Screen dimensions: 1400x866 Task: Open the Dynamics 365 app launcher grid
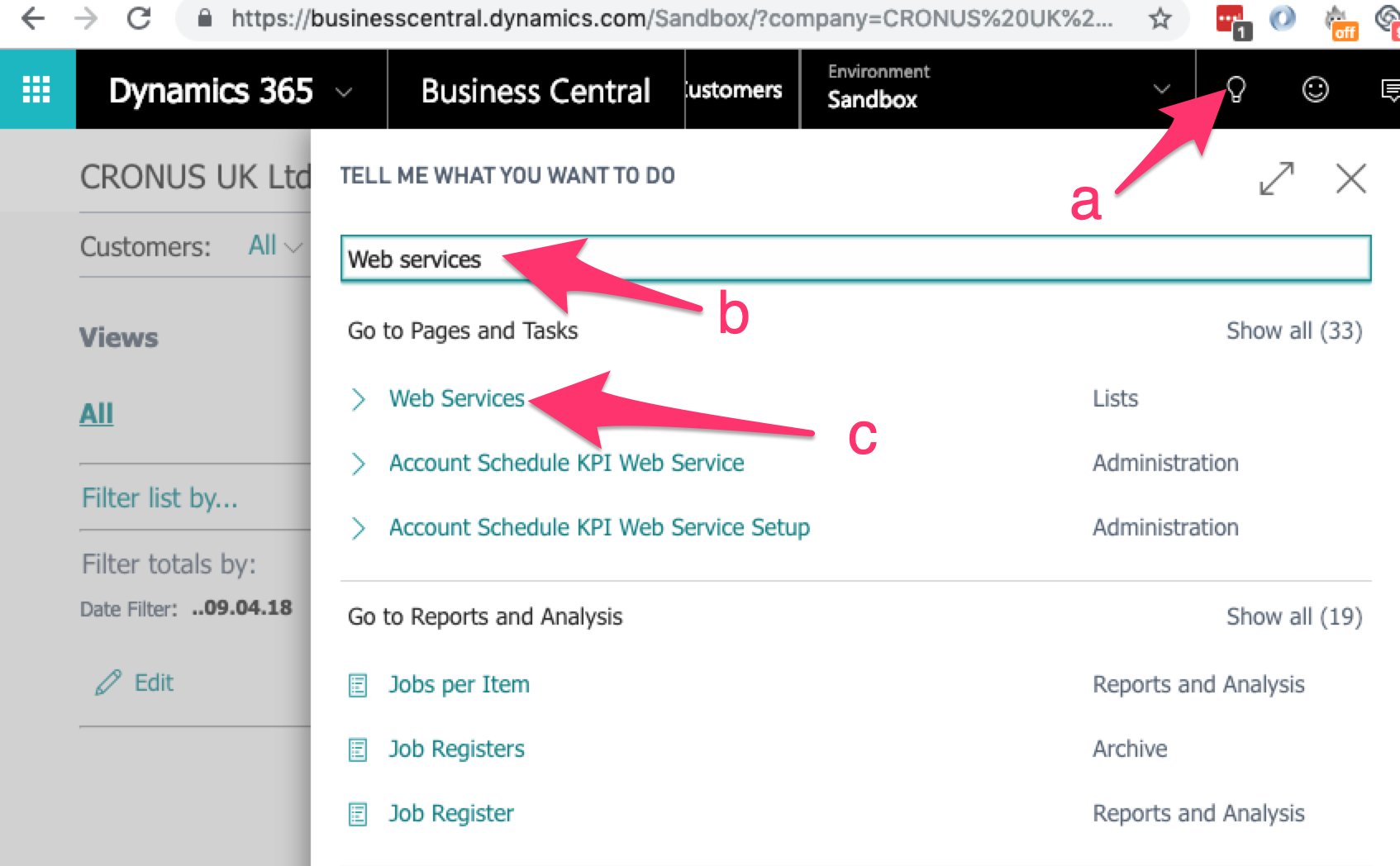click(36, 89)
